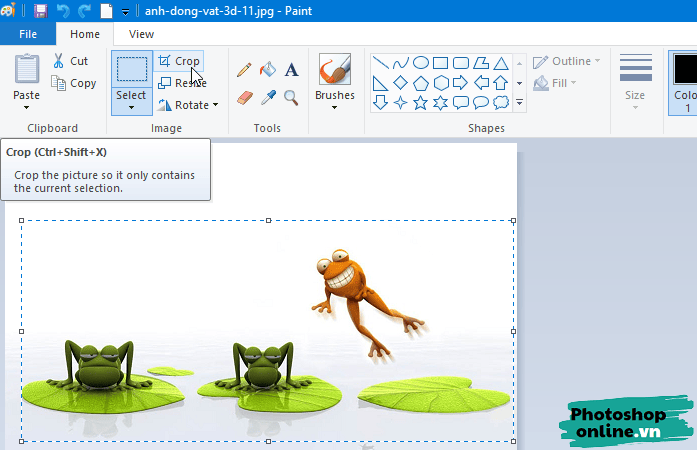Viewport: 697px width, 450px height.
Task: Expand the Paste dropdown arrow
Action: coord(27,107)
